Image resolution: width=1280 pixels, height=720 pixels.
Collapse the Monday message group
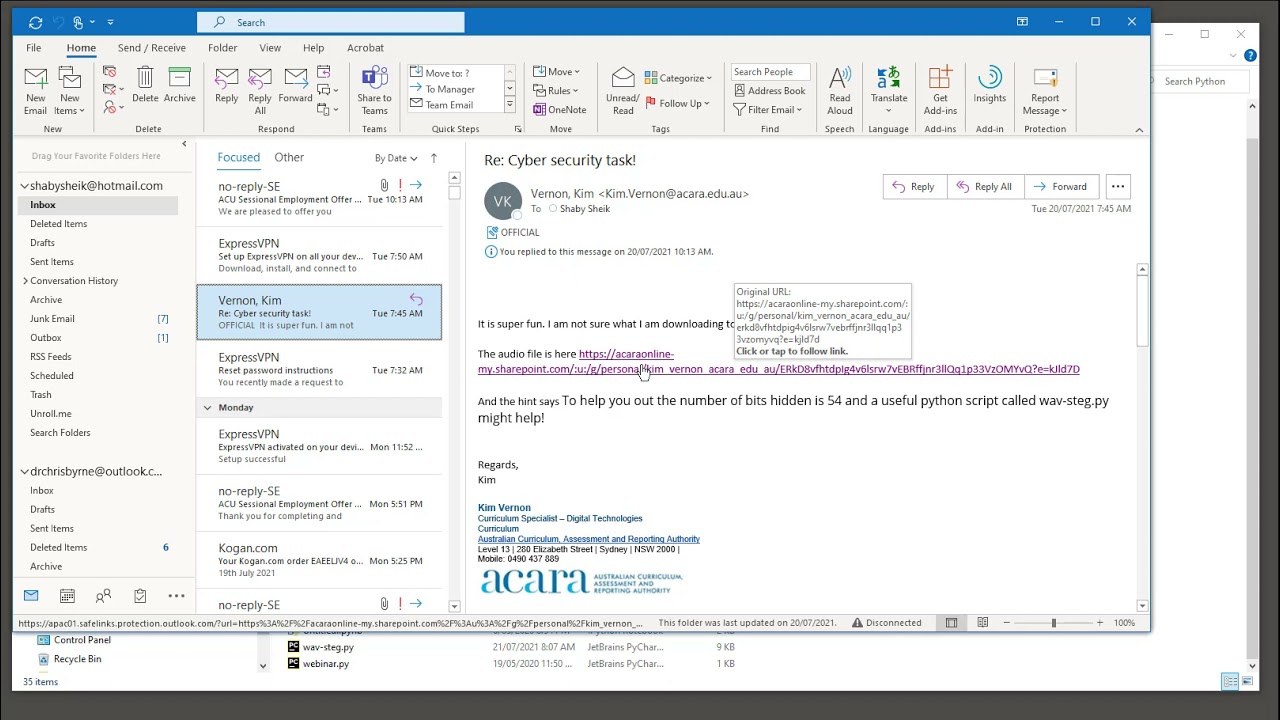click(x=208, y=408)
